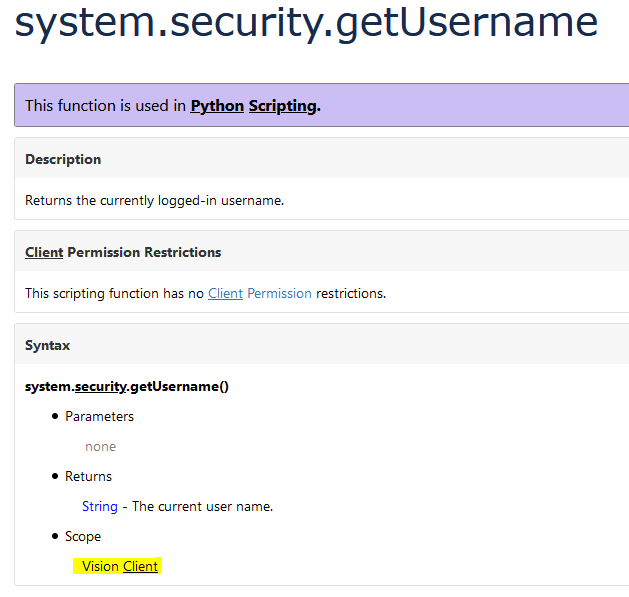Image resolution: width=629 pixels, height=597 pixels.
Task: Select the Parameters bullet item
Action: [x=99, y=416]
